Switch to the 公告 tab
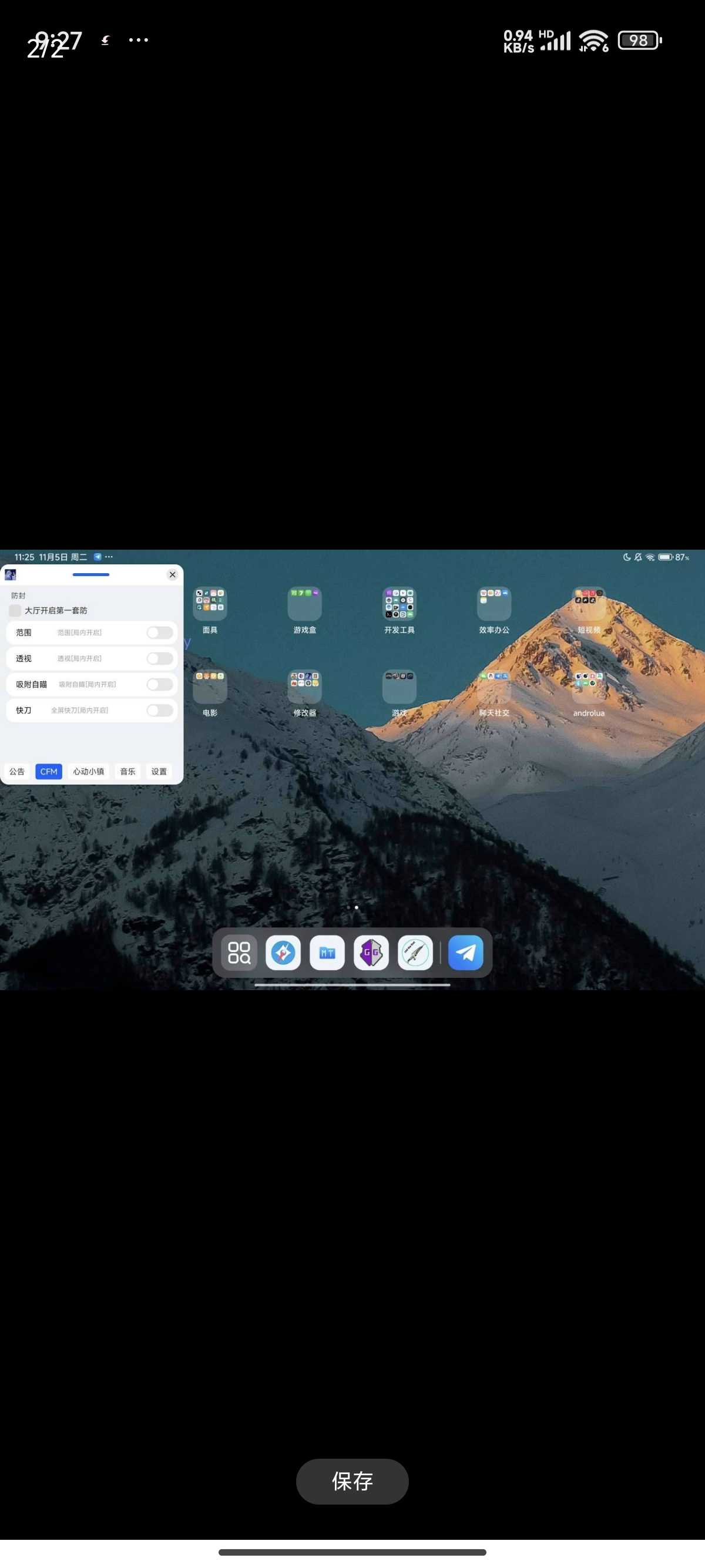The width and height of the screenshot is (705, 1568). pos(17,771)
